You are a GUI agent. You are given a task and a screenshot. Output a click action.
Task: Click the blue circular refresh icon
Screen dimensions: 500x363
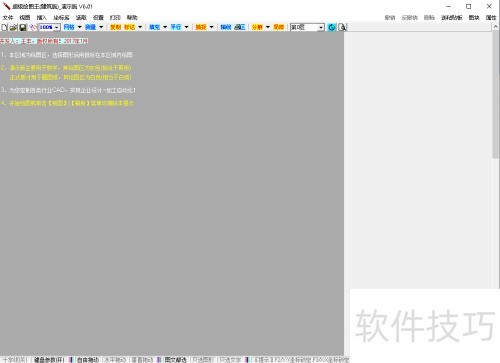pyautogui.click(x=332, y=27)
